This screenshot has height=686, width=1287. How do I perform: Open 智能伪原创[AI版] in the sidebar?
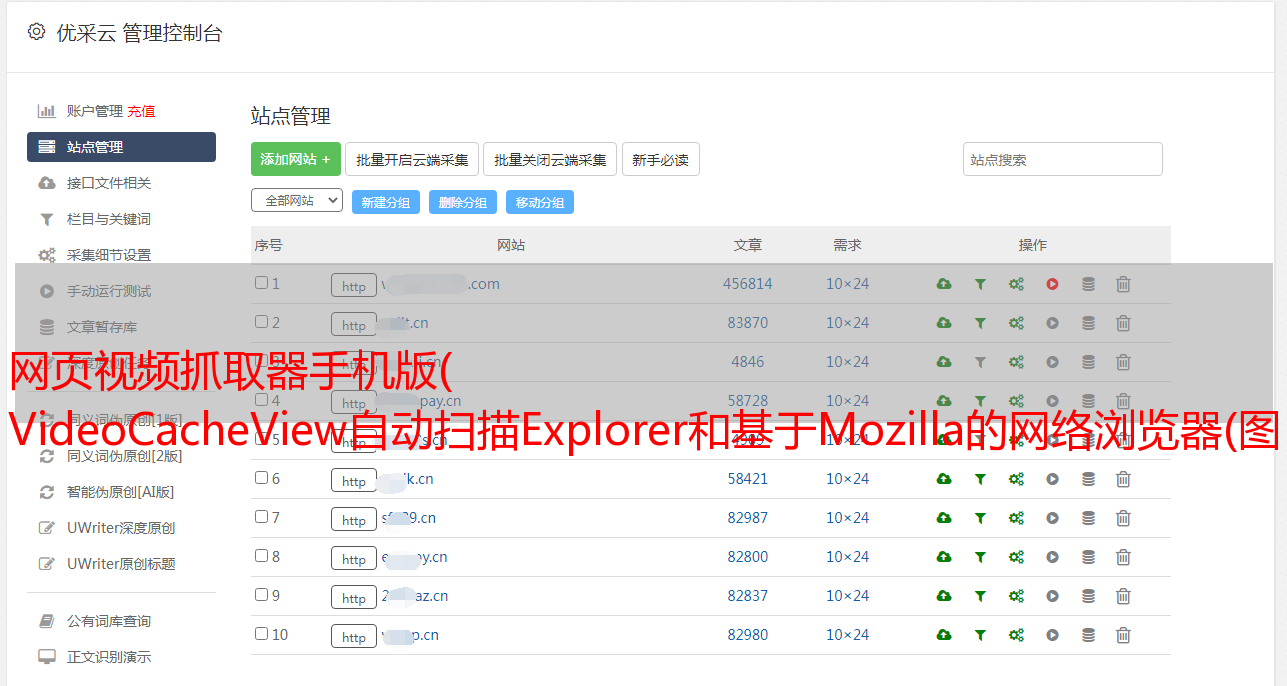click(x=121, y=492)
